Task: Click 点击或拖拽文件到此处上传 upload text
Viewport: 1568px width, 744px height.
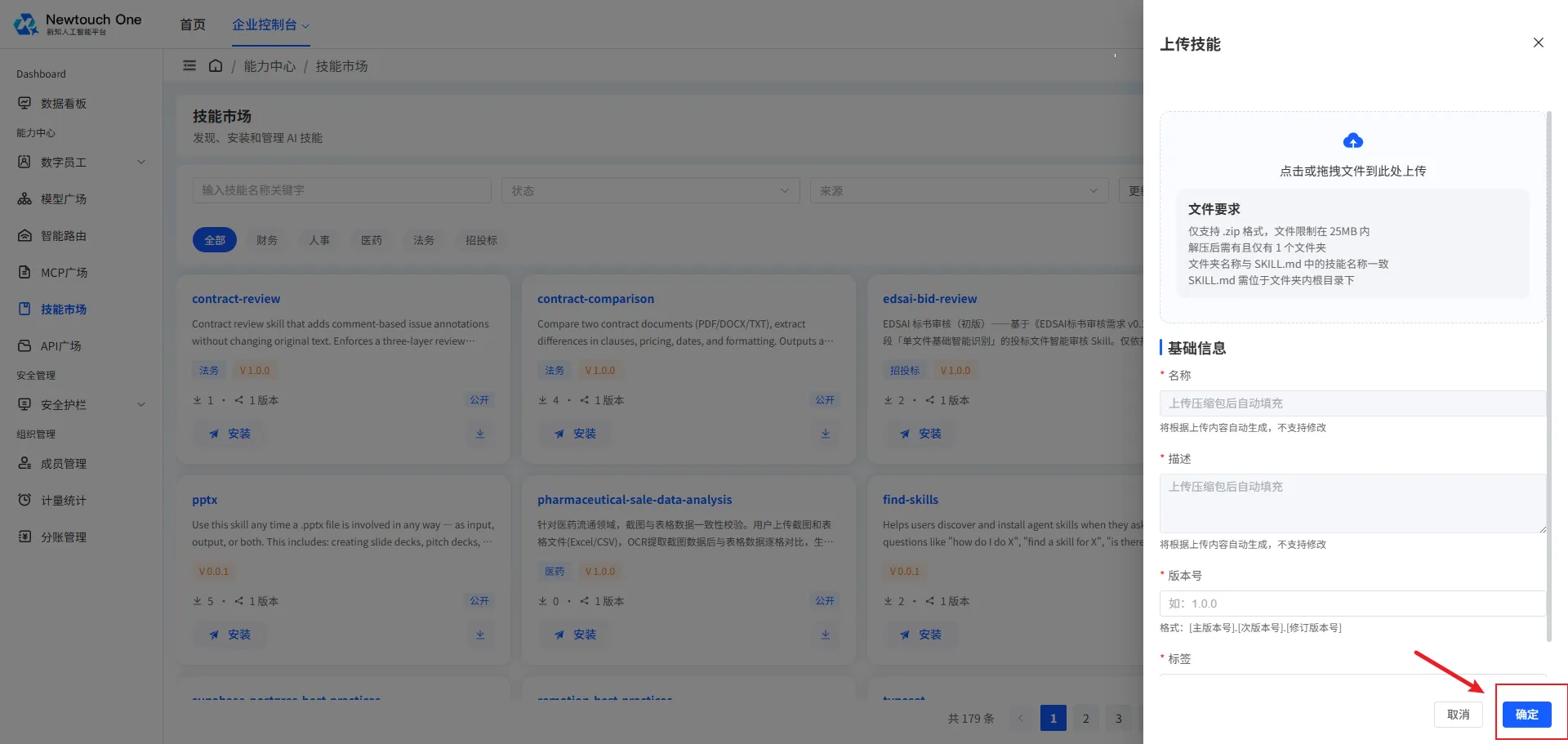Action: point(1353,171)
